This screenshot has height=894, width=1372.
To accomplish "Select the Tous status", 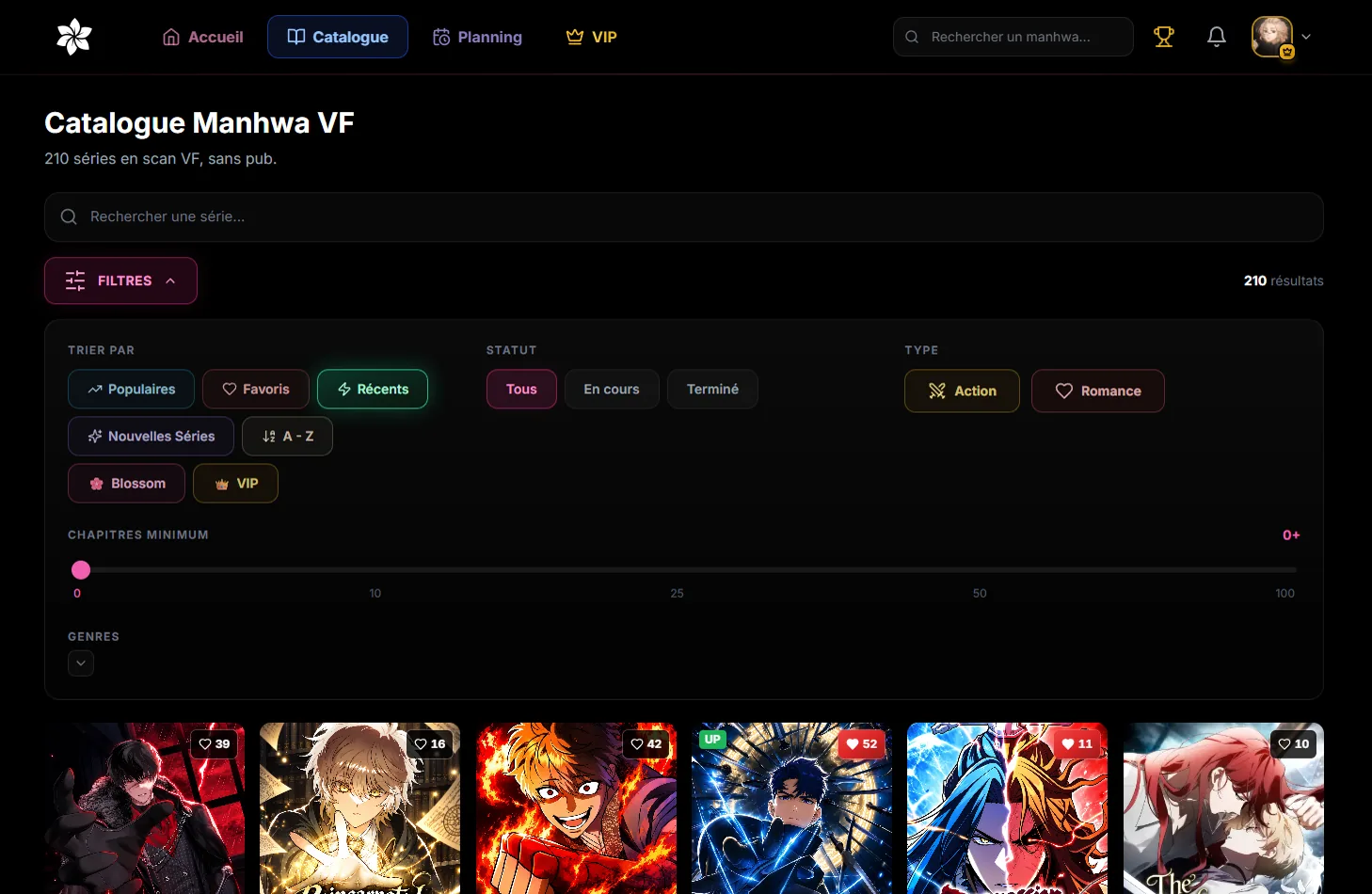I will (x=521, y=389).
